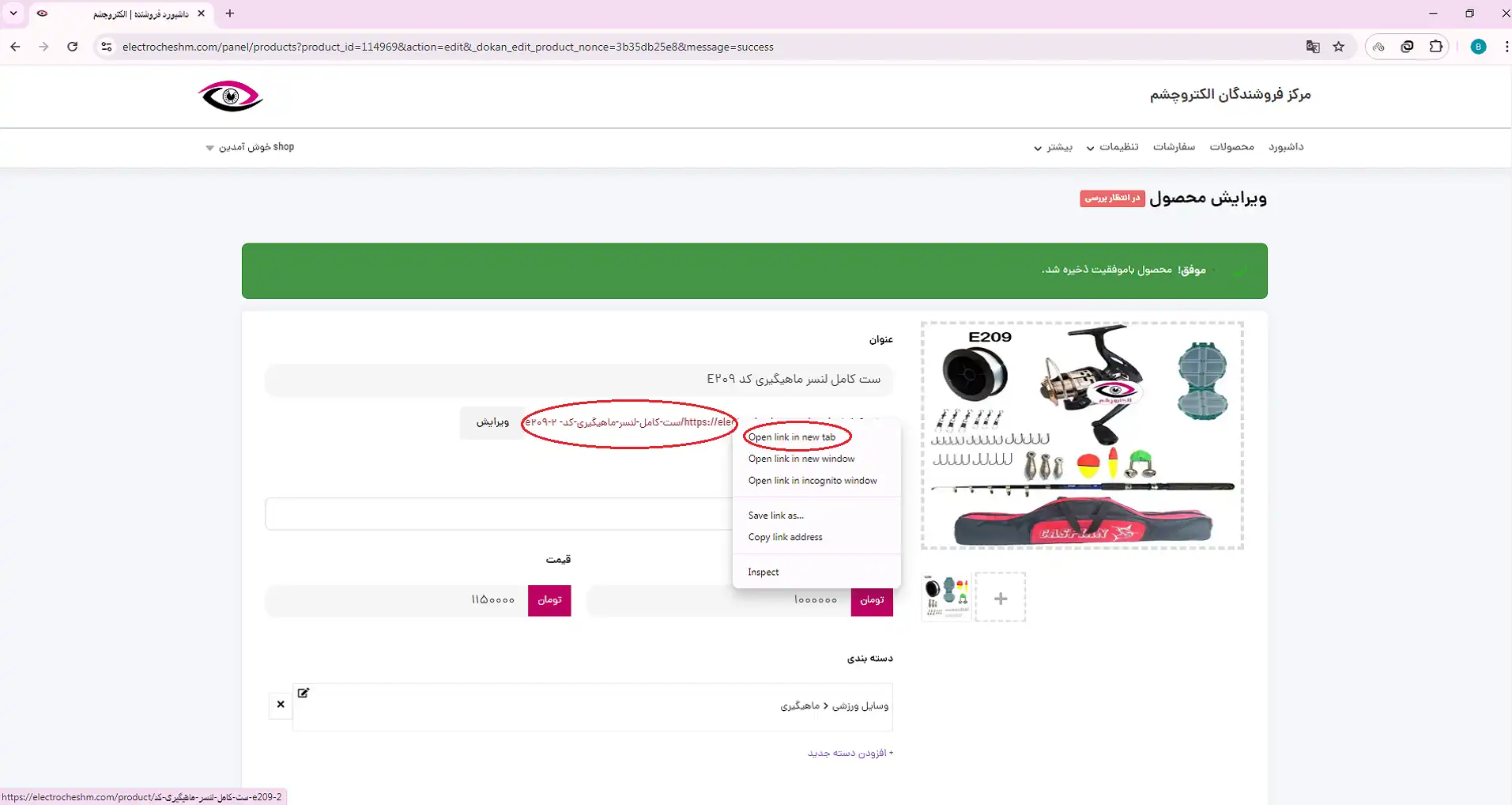Click the product title input field
This screenshot has height=805, width=1512.
click(579, 380)
